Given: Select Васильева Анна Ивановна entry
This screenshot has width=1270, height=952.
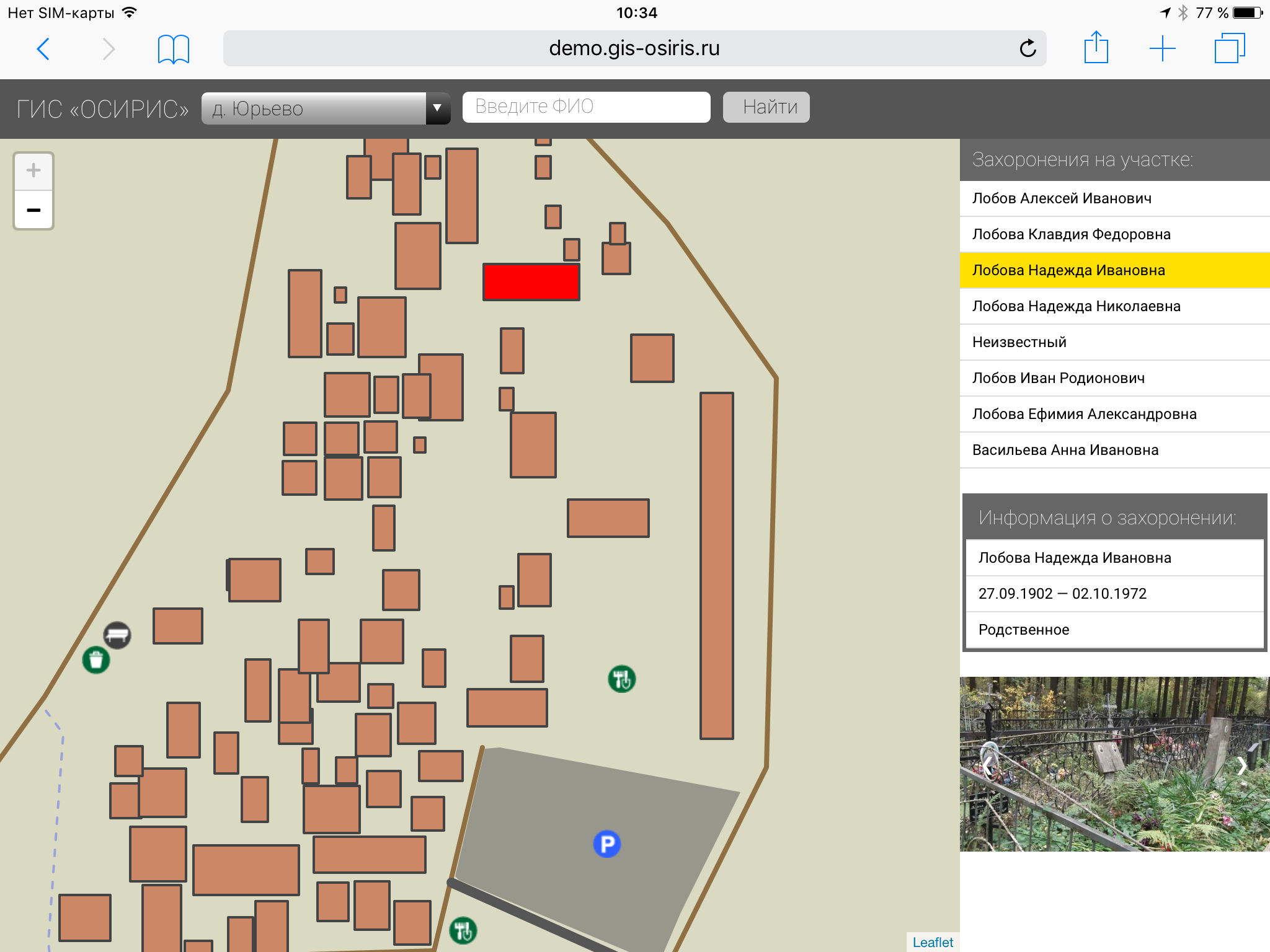Looking at the screenshot, I should (1114, 450).
